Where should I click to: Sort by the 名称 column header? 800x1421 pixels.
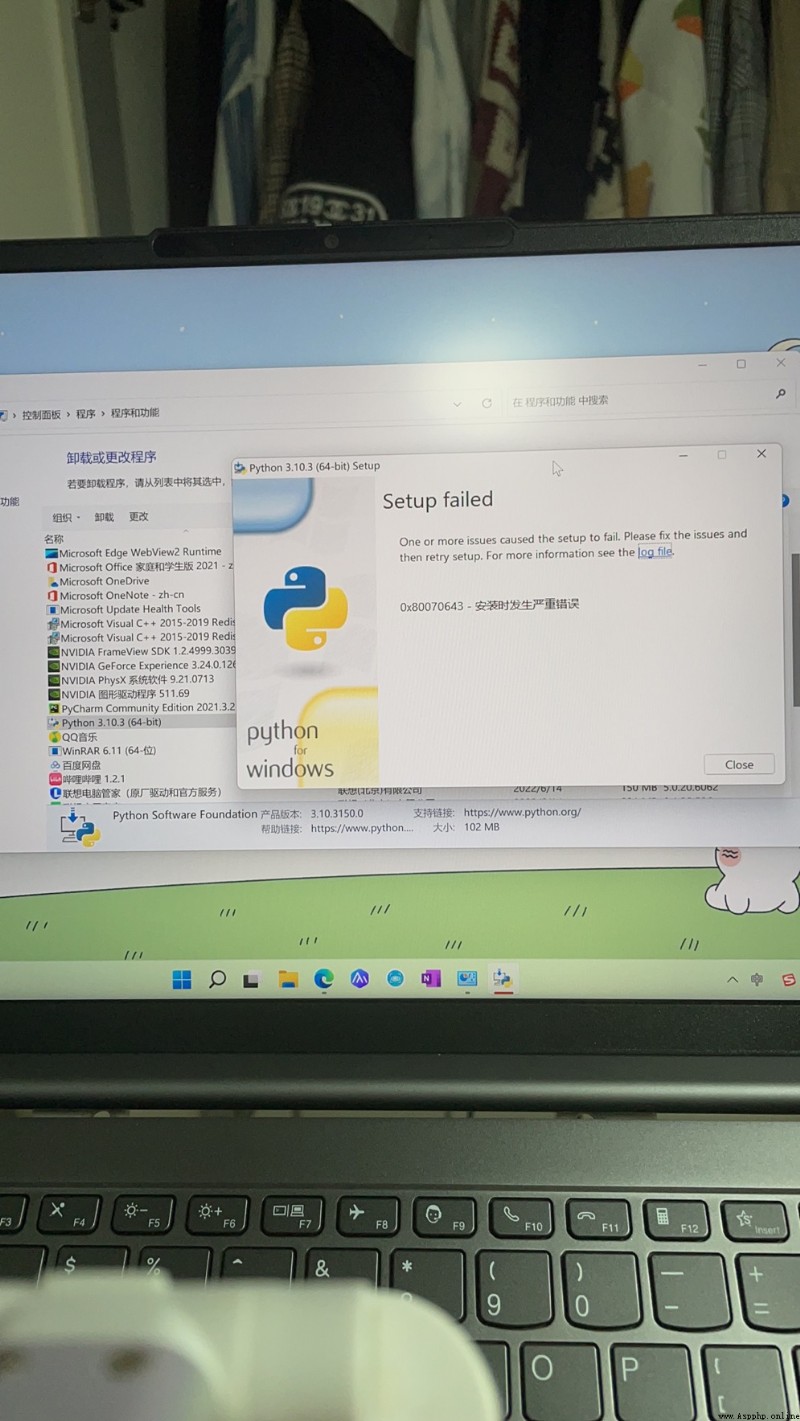tap(53, 539)
